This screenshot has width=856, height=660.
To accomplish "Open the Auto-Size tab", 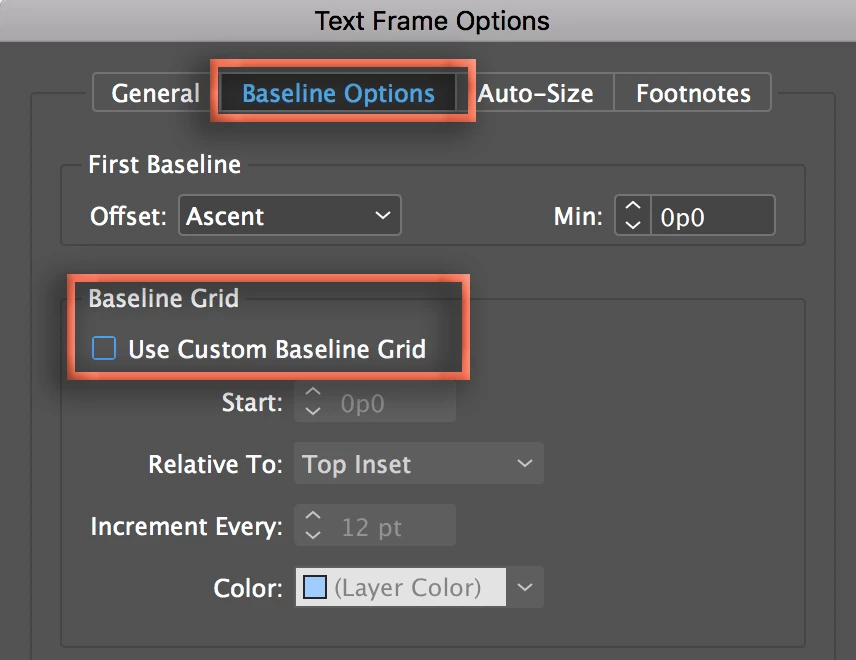I will click(x=535, y=94).
